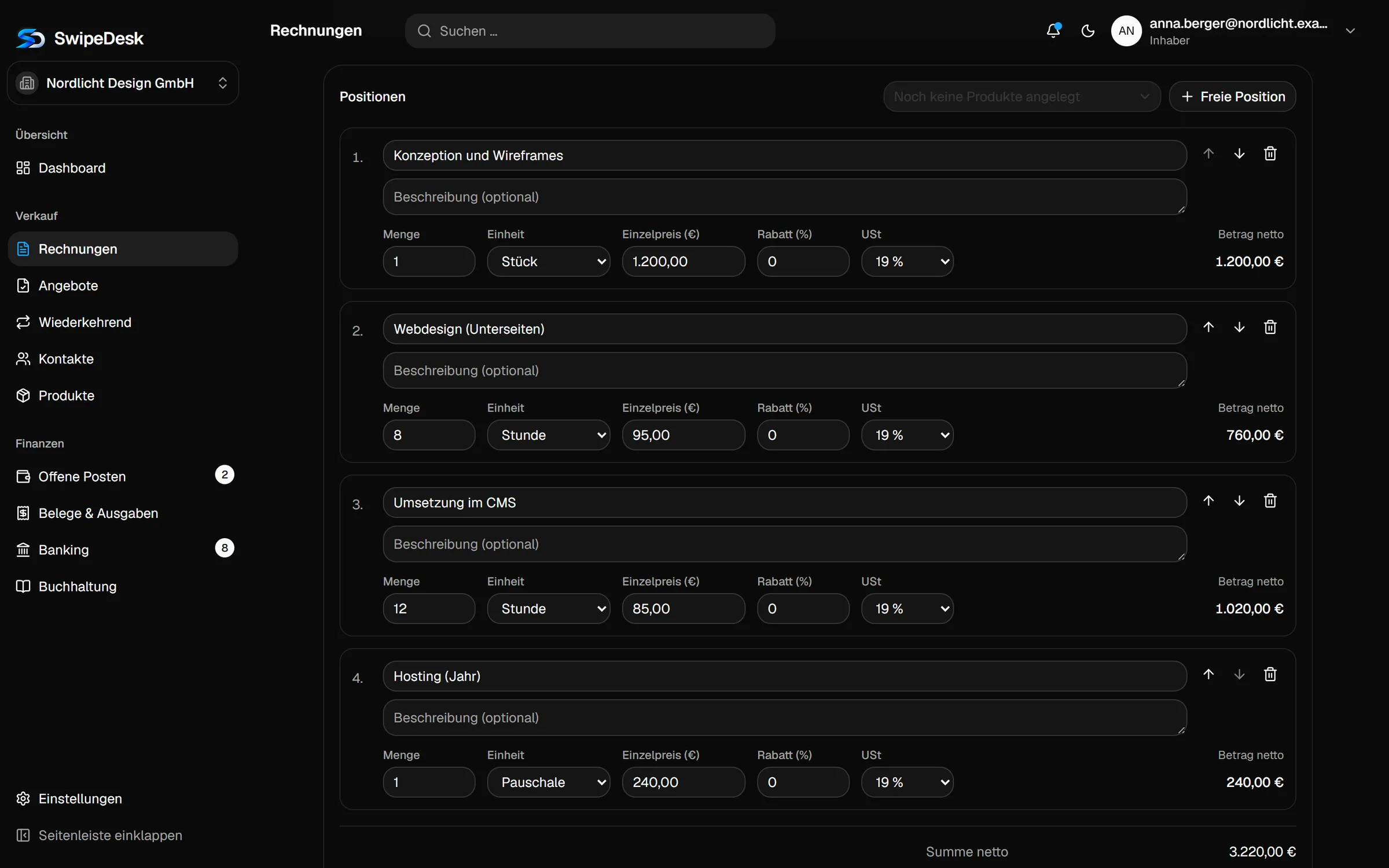The image size is (1389, 868).
Task: Select the Rechnungen sidebar item
Action: coord(123,249)
